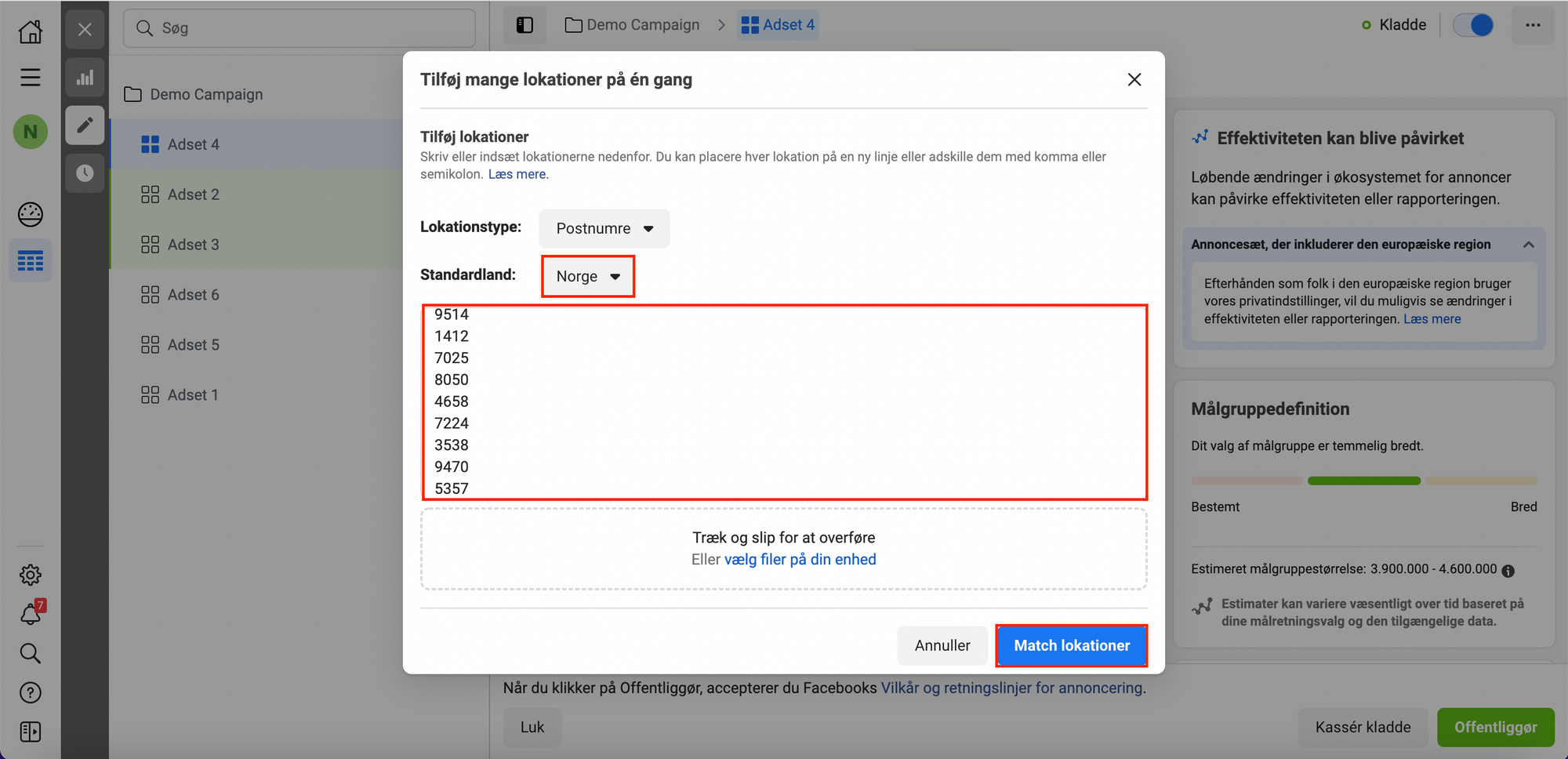Image resolution: width=1568 pixels, height=759 pixels.
Task: Click the Luk button
Action: click(532, 727)
